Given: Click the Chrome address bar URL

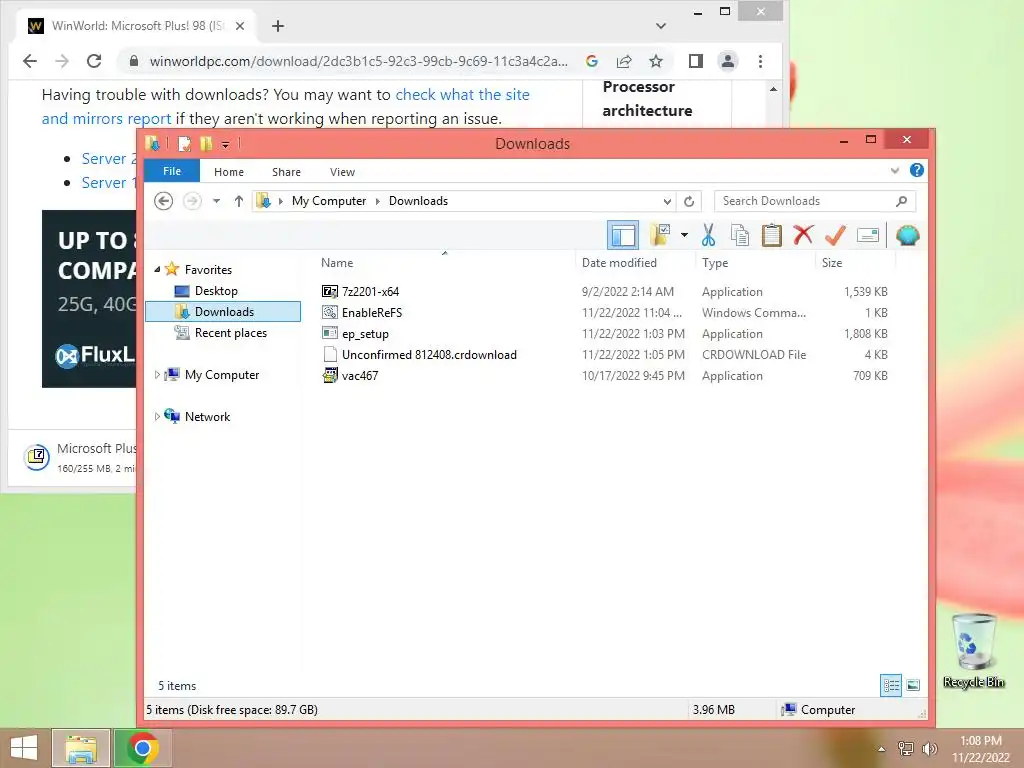Looking at the screenshot, I should pos(359,61).
